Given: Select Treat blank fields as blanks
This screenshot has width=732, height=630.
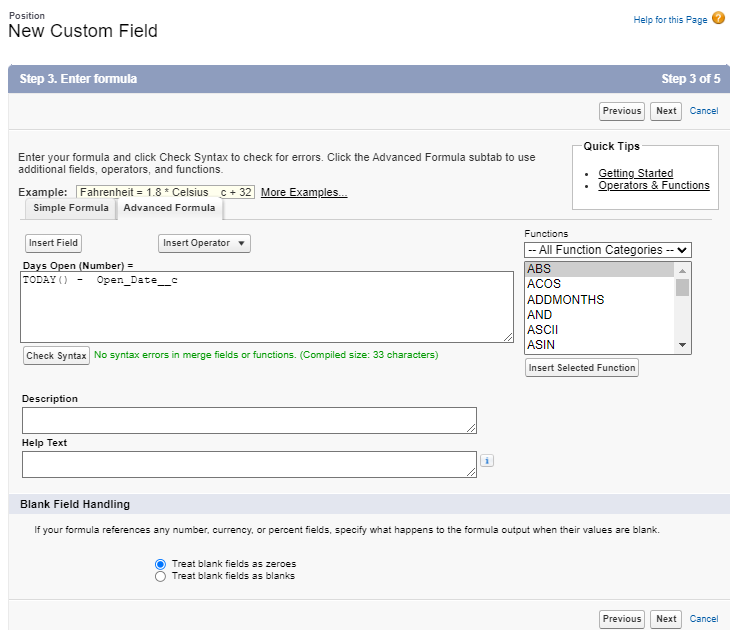Looking at the screenshot, I should click(161, 576).
